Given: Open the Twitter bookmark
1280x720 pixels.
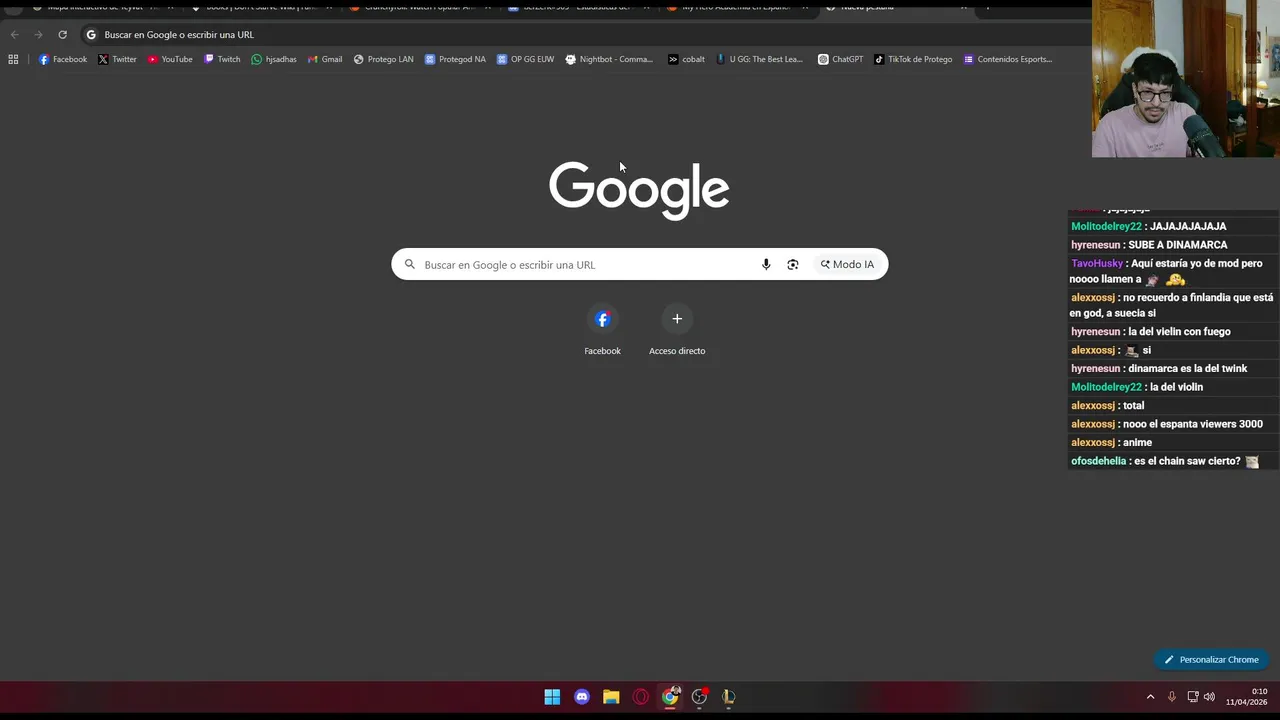Looking at the screenshot, I should 117,59.
